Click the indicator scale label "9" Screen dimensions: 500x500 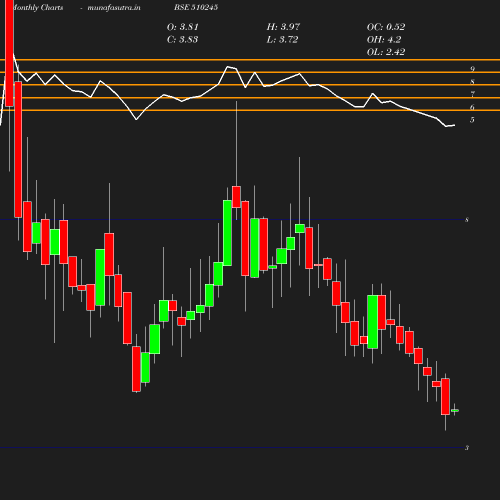472,69
